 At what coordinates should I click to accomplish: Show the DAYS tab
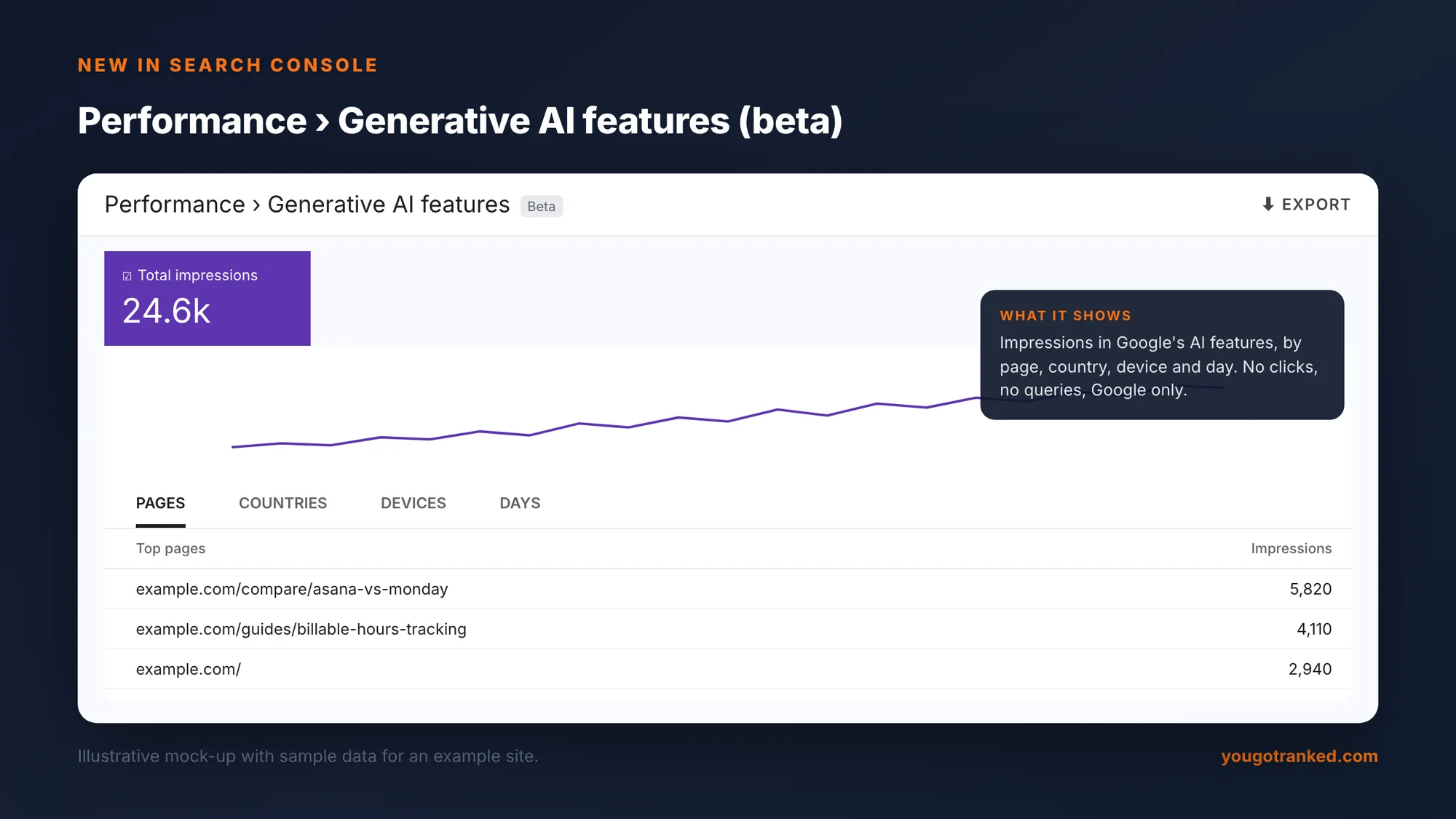point(520,503)
